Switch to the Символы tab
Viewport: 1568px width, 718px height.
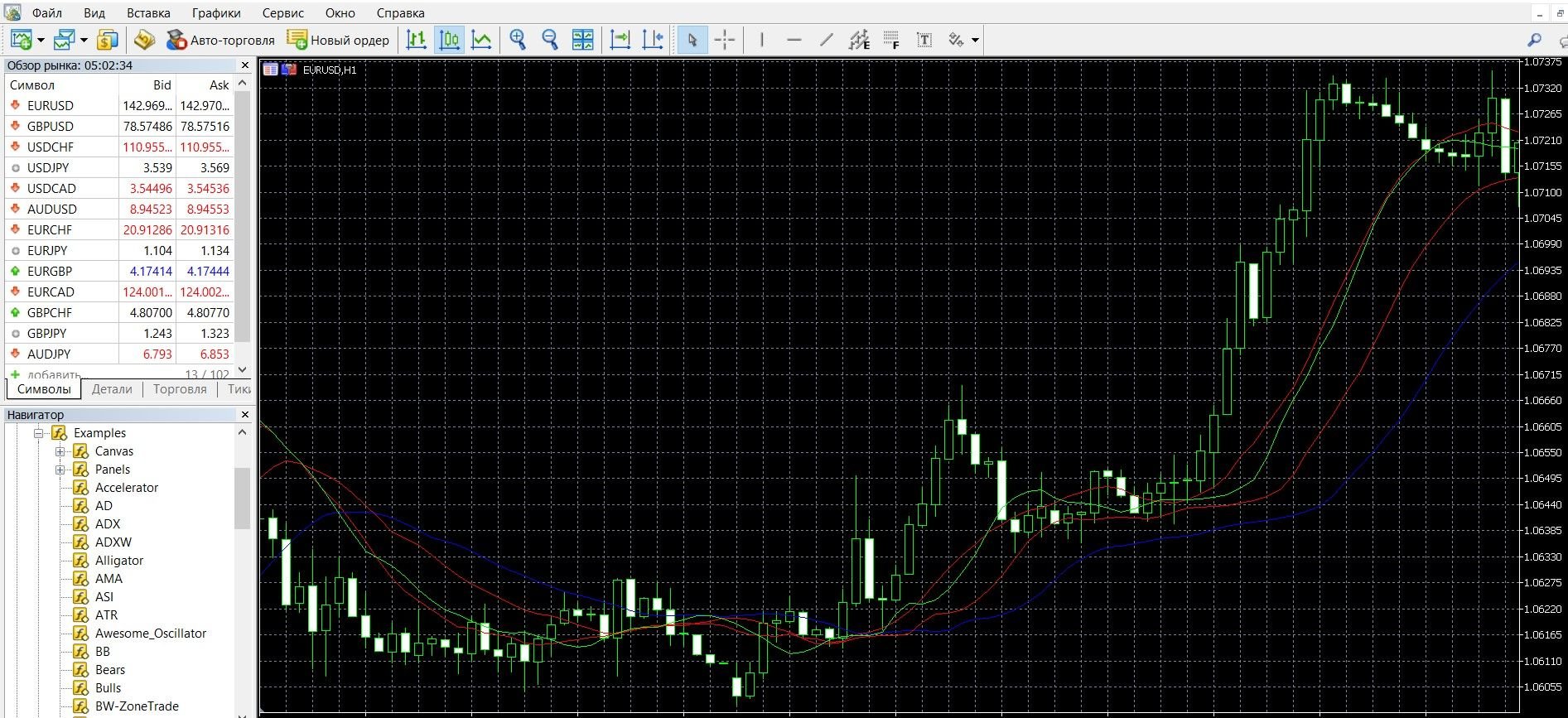point(44,389)
